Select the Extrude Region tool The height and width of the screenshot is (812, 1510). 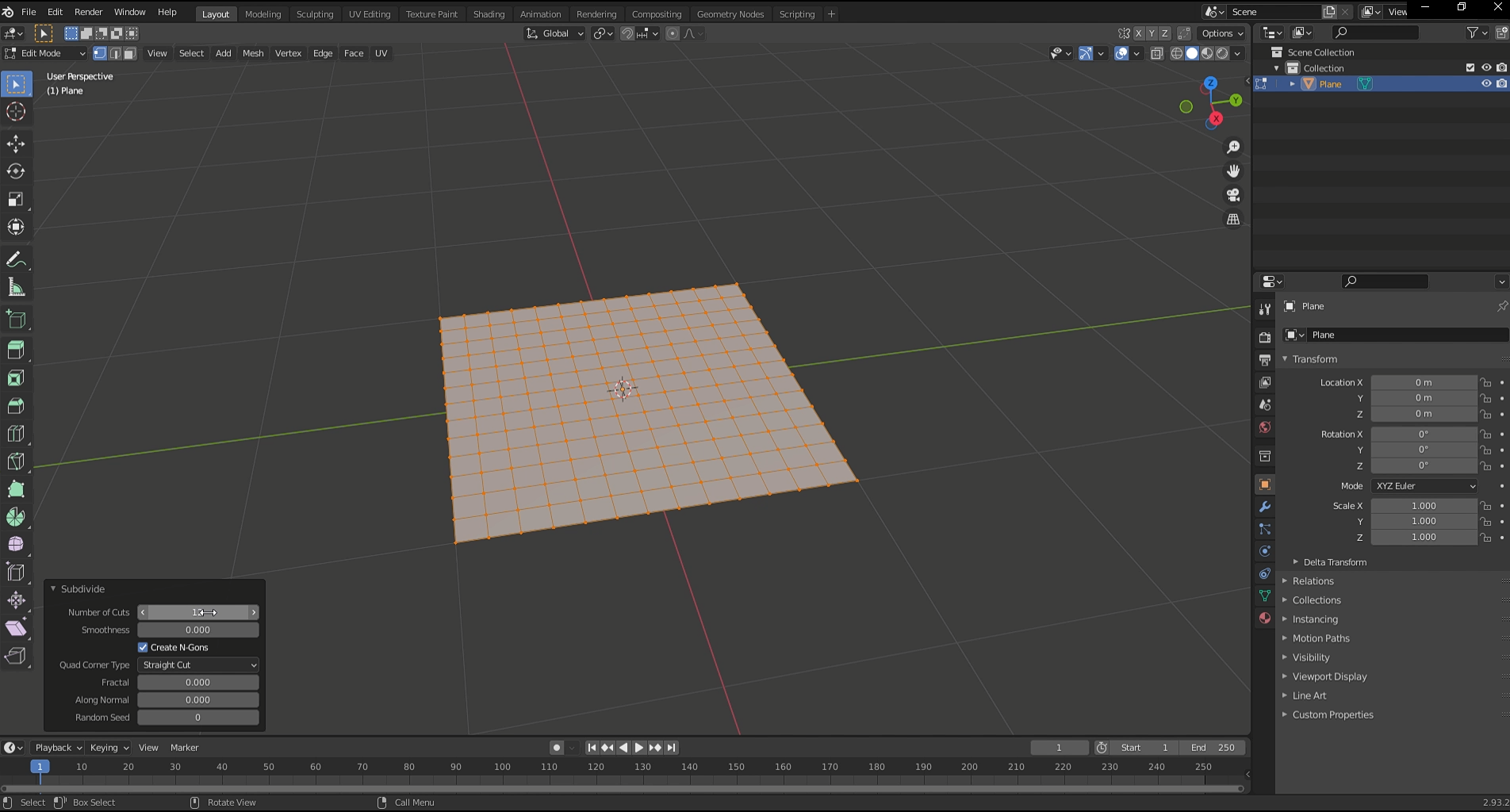pos(16,350)
